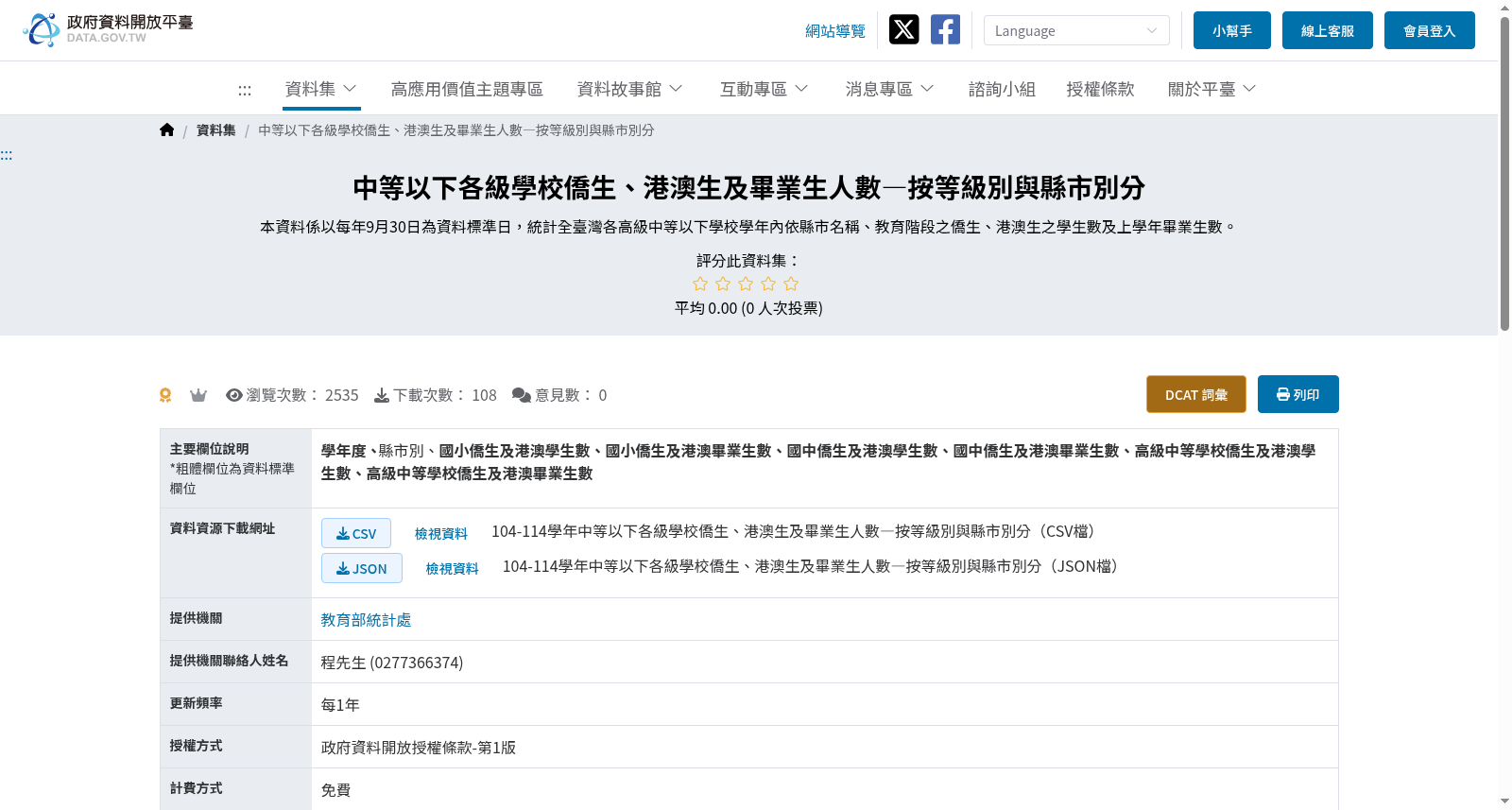1512x810 pixels.
Task: Click the comments speech-bubble icon
Action: click(x=522, y=395)
